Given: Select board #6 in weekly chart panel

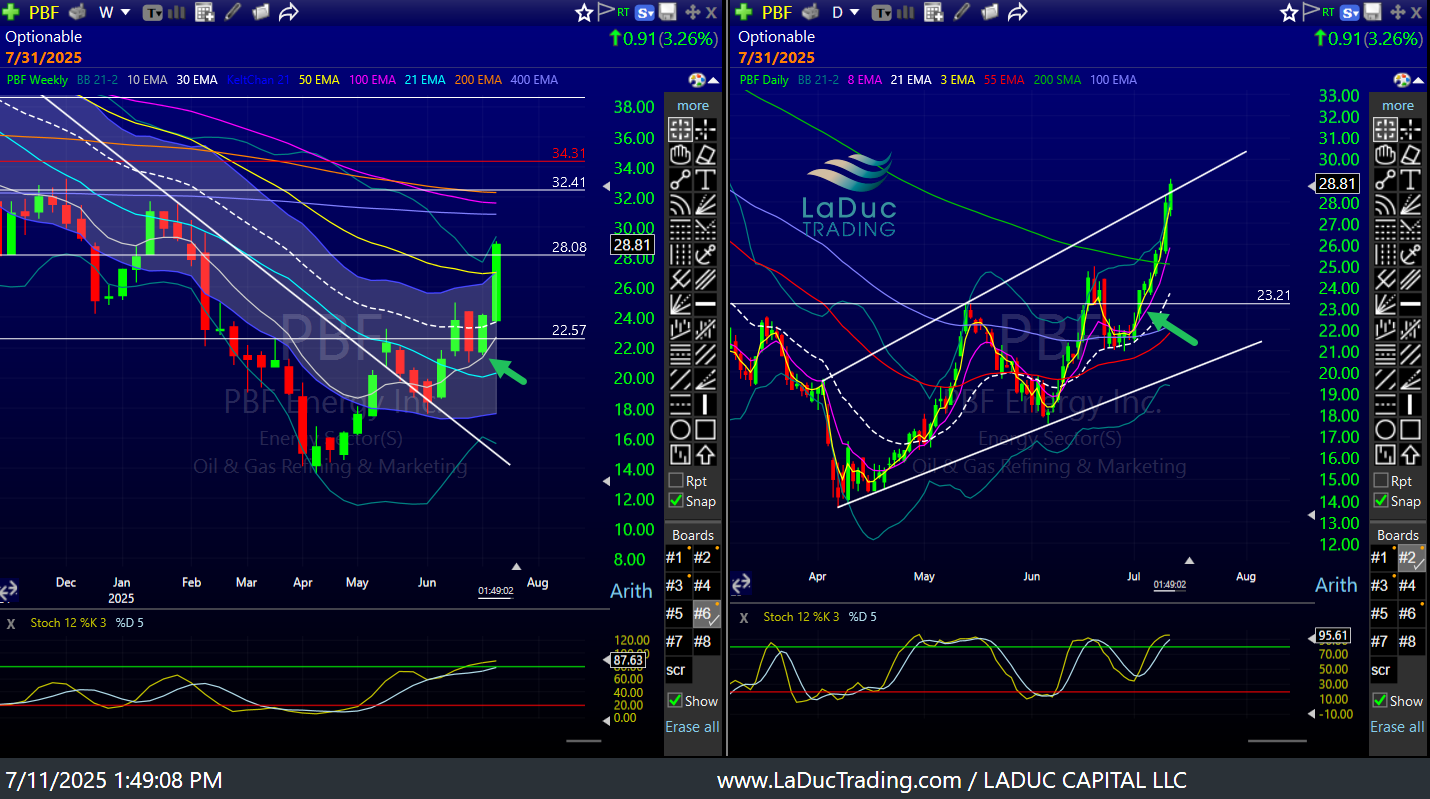Looking at the screenshot, I should coord(705,614).
